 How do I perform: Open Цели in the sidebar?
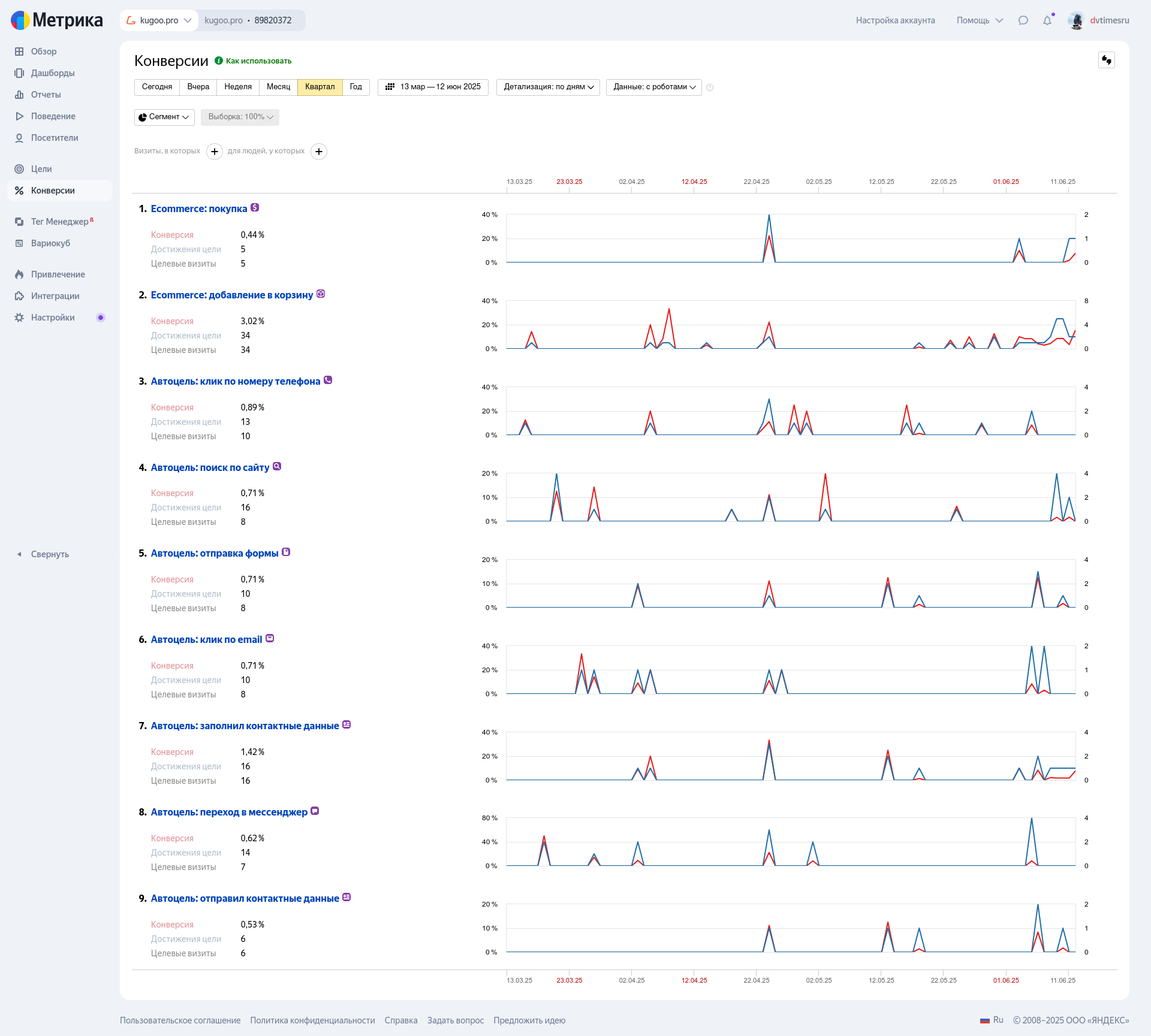[41, 169]
